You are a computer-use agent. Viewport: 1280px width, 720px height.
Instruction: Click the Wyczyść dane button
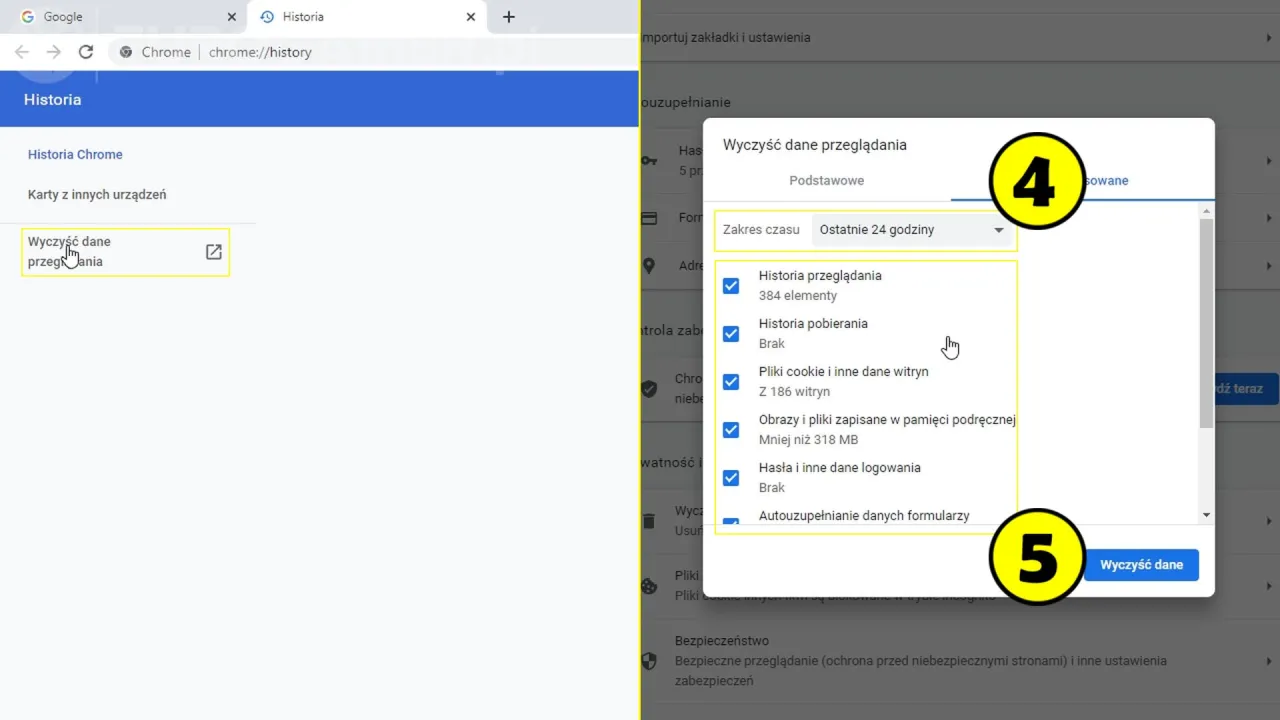1140,564
